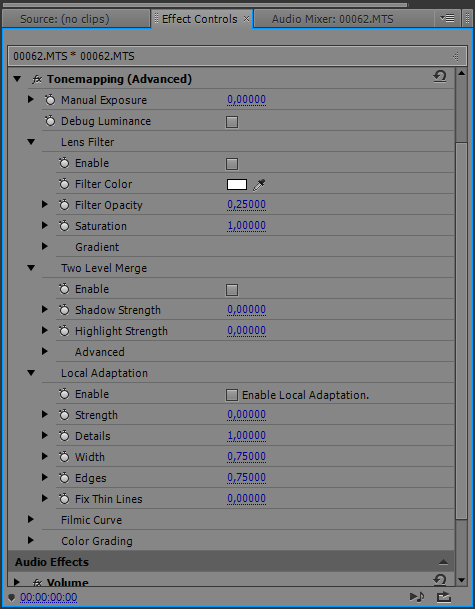Screen dimensions: 475x609
Task: Toggle stopwatch for Fix Thin Lines
Action: [x=64, y=499]
